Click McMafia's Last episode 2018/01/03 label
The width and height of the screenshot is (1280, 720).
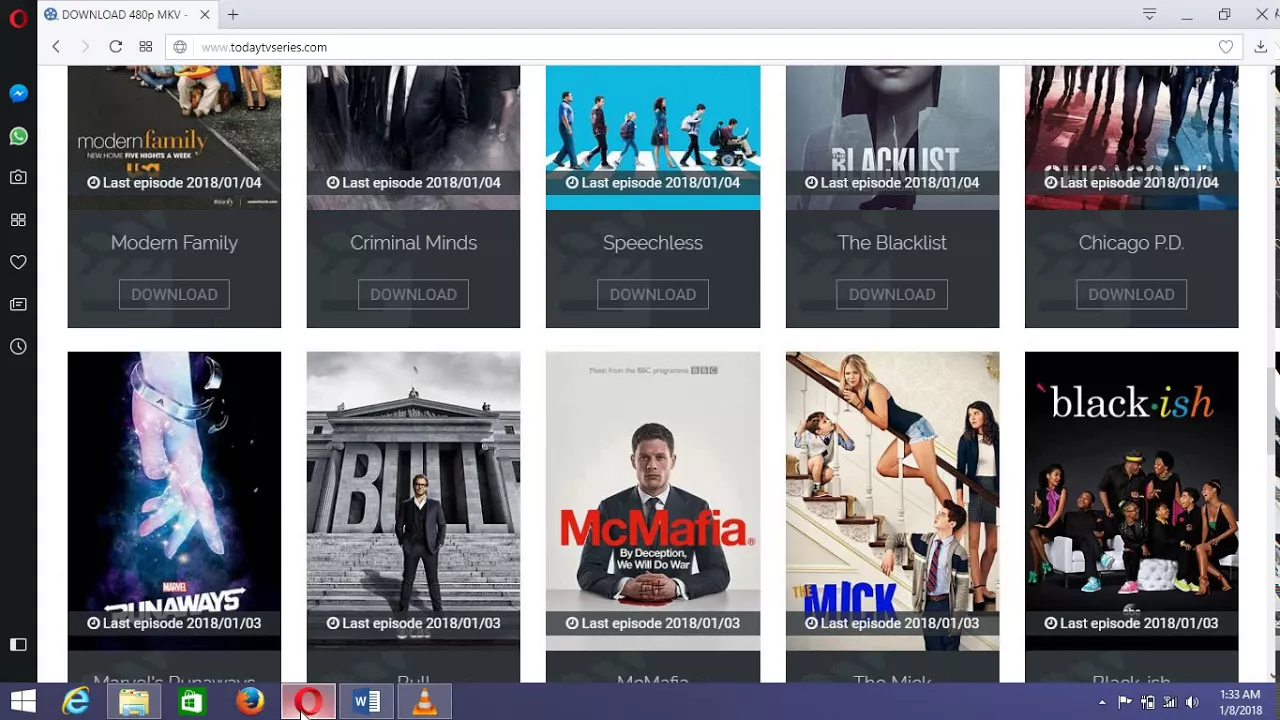(653, 623)
